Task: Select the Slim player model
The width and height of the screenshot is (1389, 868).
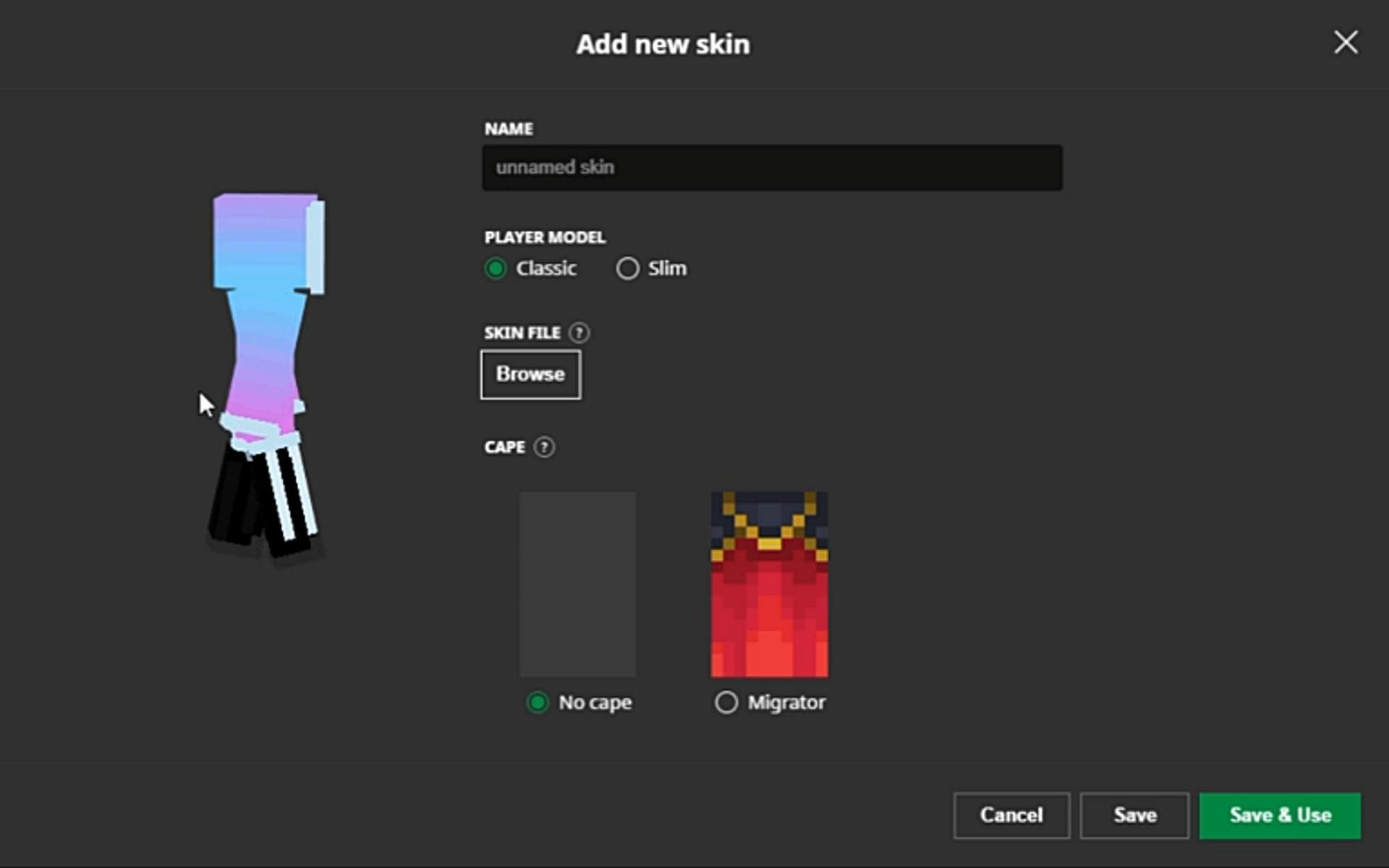Action: 627,268
